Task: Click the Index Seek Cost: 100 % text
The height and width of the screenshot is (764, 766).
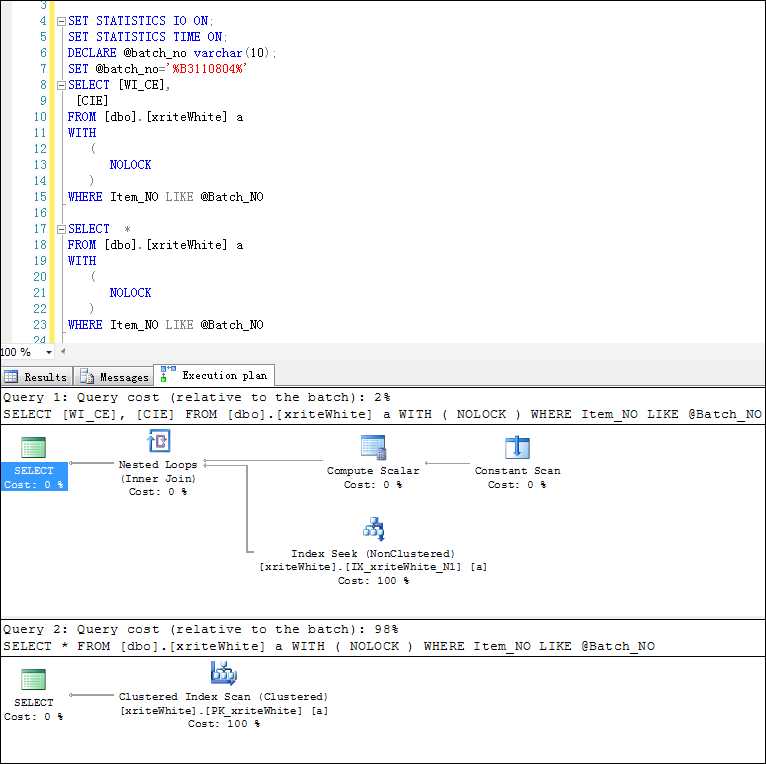Action: [373, 581]
